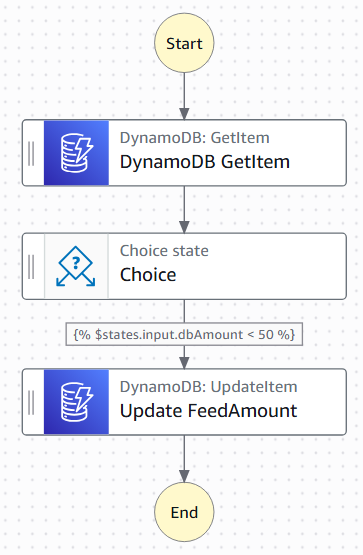Click the dbAmount < 50 condition rule label
This screenshot has height=555, width=363.
click(x=184, y=334)
